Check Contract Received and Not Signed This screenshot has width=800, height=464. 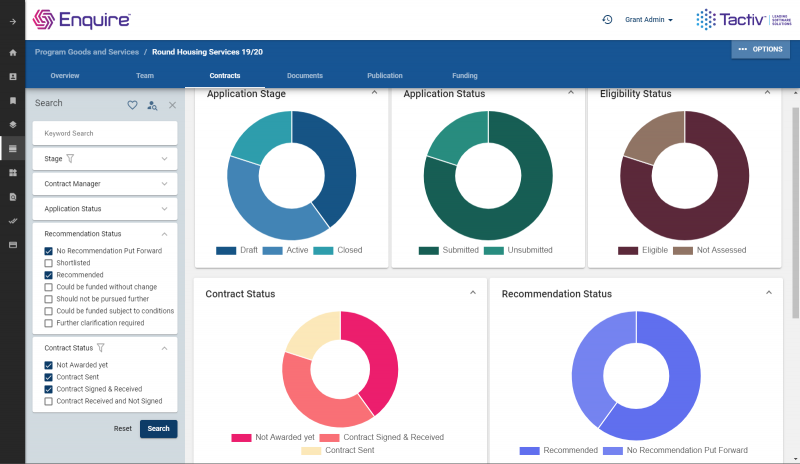pos(48,401)
